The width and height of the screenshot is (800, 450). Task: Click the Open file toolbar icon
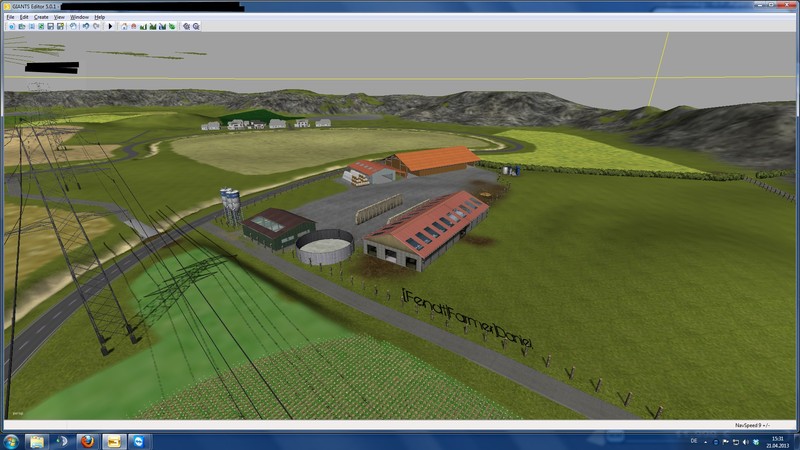pyautogui.click(x=22, y=26)
